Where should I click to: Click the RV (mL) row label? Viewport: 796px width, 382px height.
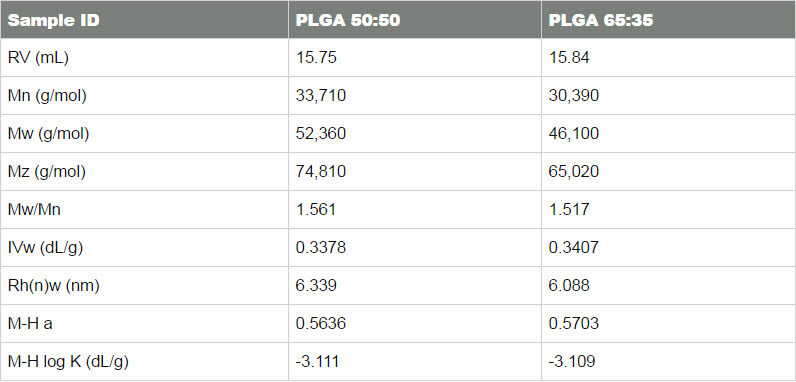click(x=38, y=57)
